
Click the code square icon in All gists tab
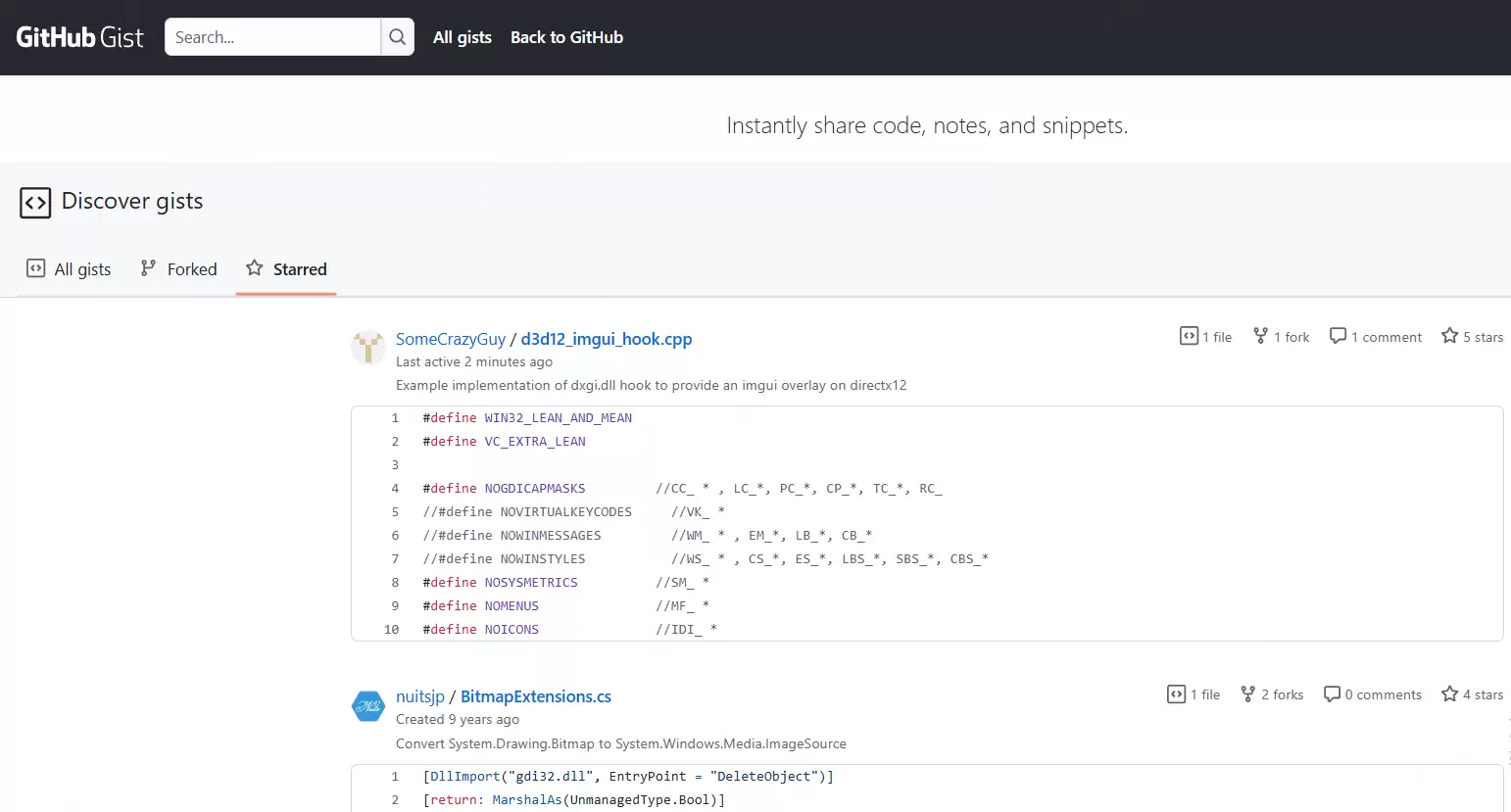(35, 268)
